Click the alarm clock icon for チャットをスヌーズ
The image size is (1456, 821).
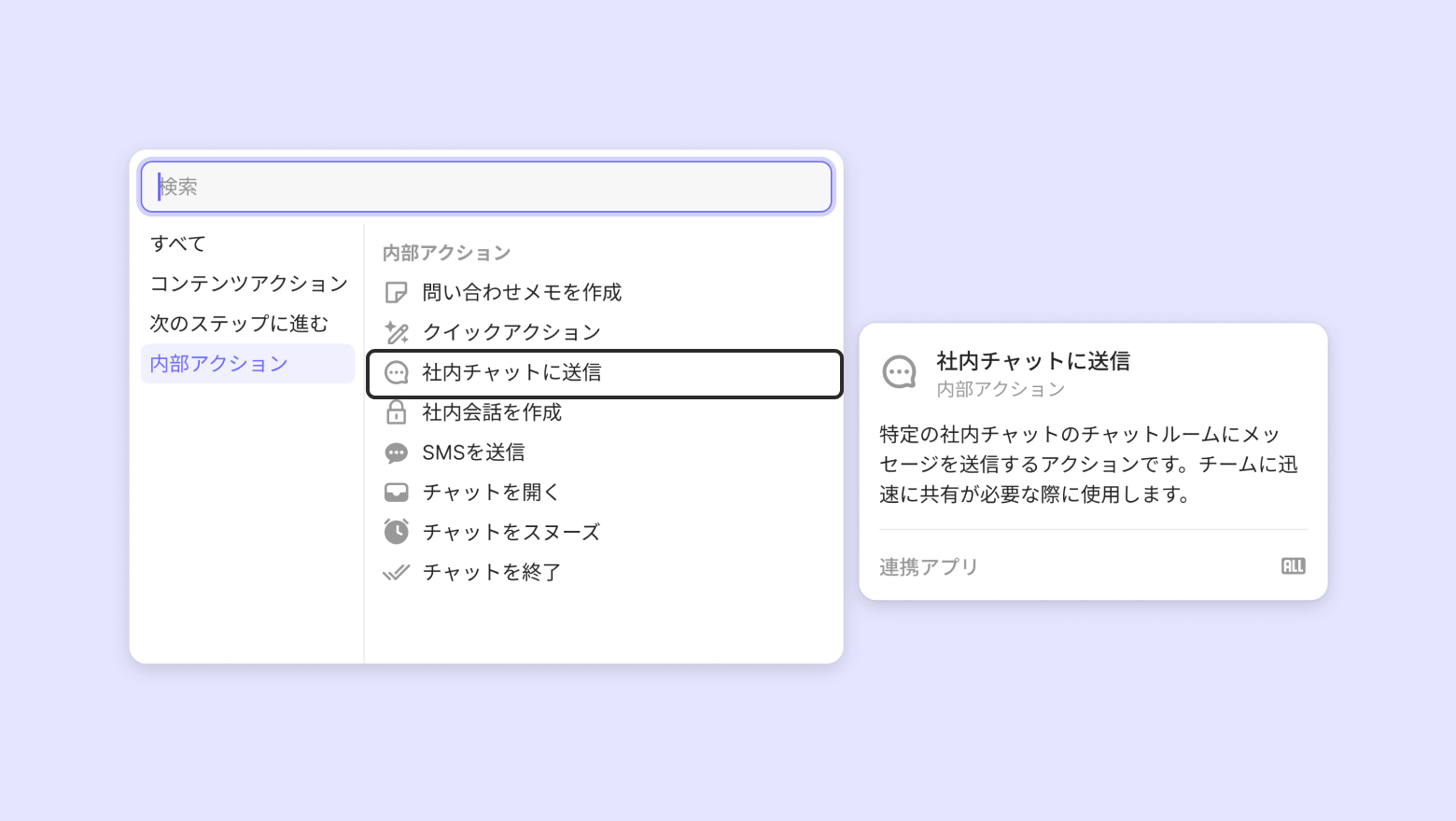pos(397,532)
